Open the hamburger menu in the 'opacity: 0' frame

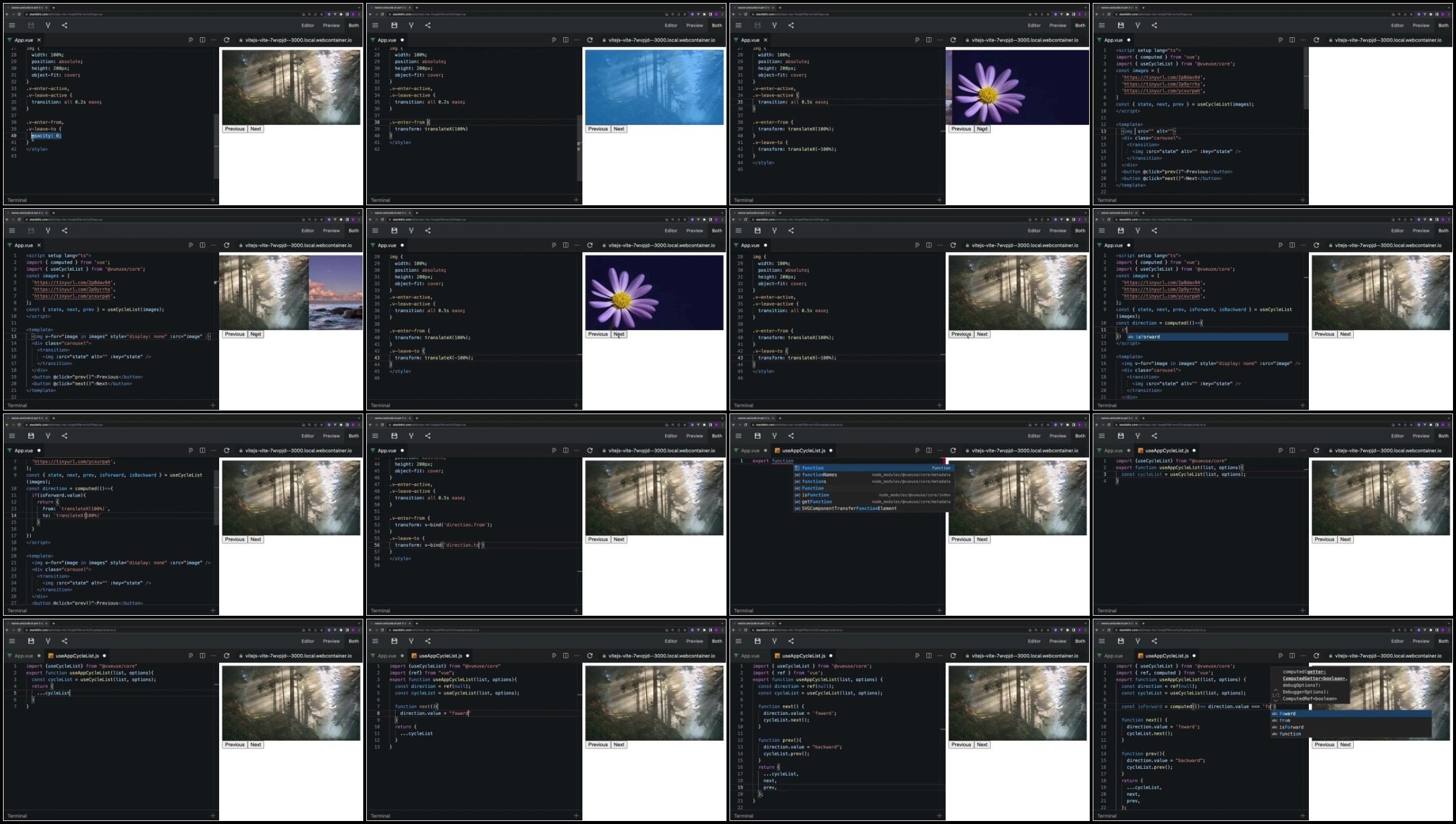(11, 25)
